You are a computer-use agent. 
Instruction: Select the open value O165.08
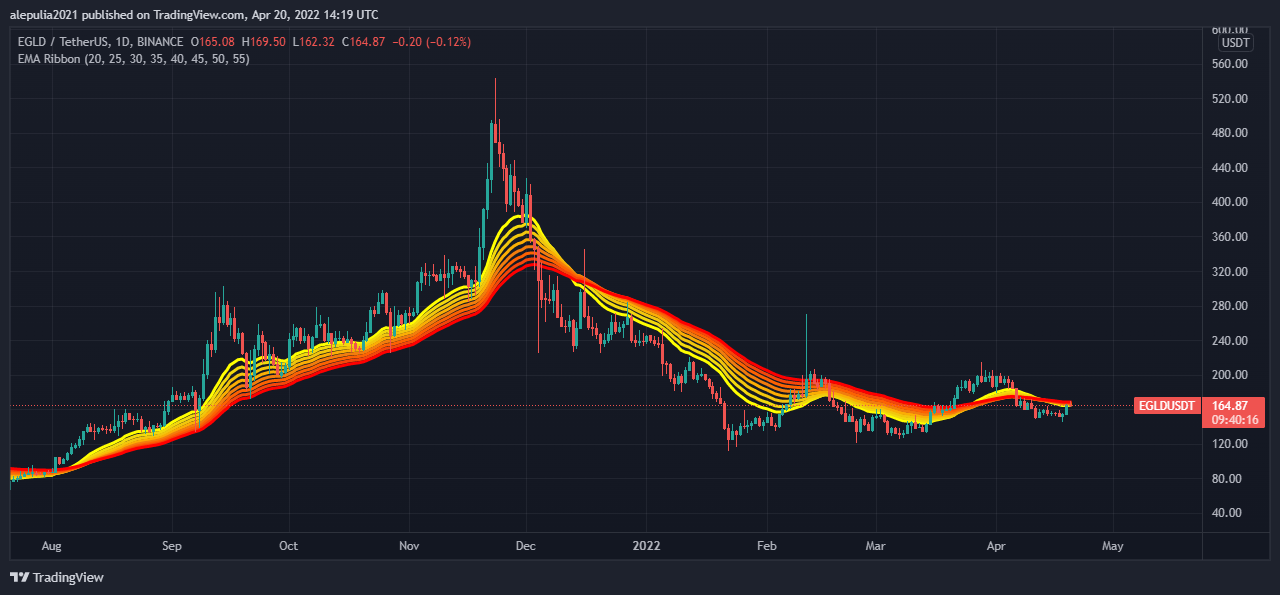(x=212, y=42)
